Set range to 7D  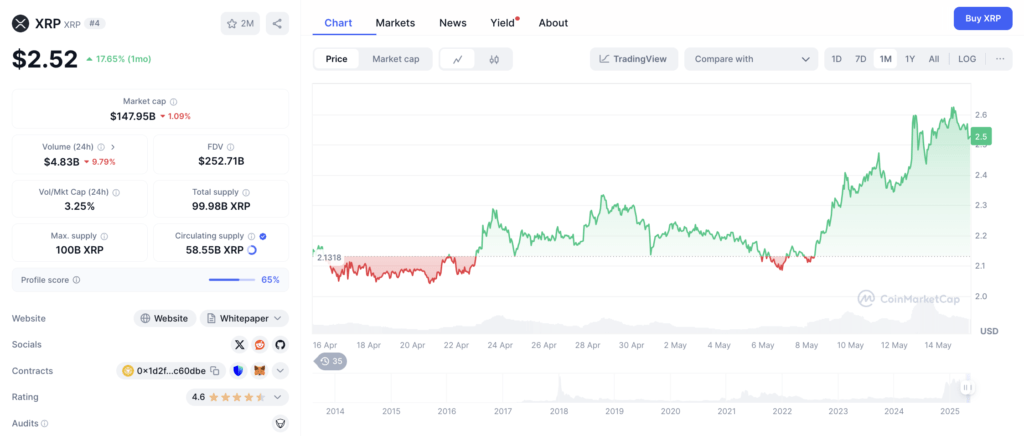(861, 59)
